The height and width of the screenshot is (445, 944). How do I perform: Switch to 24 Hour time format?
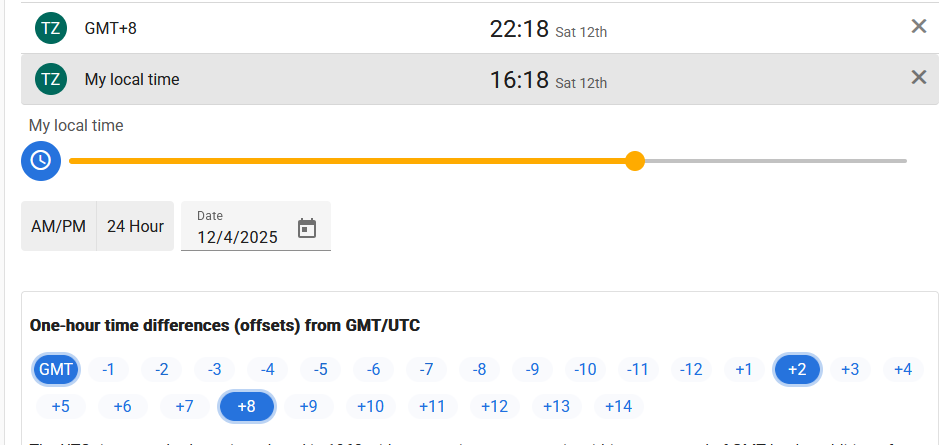(x=135, y=226)
